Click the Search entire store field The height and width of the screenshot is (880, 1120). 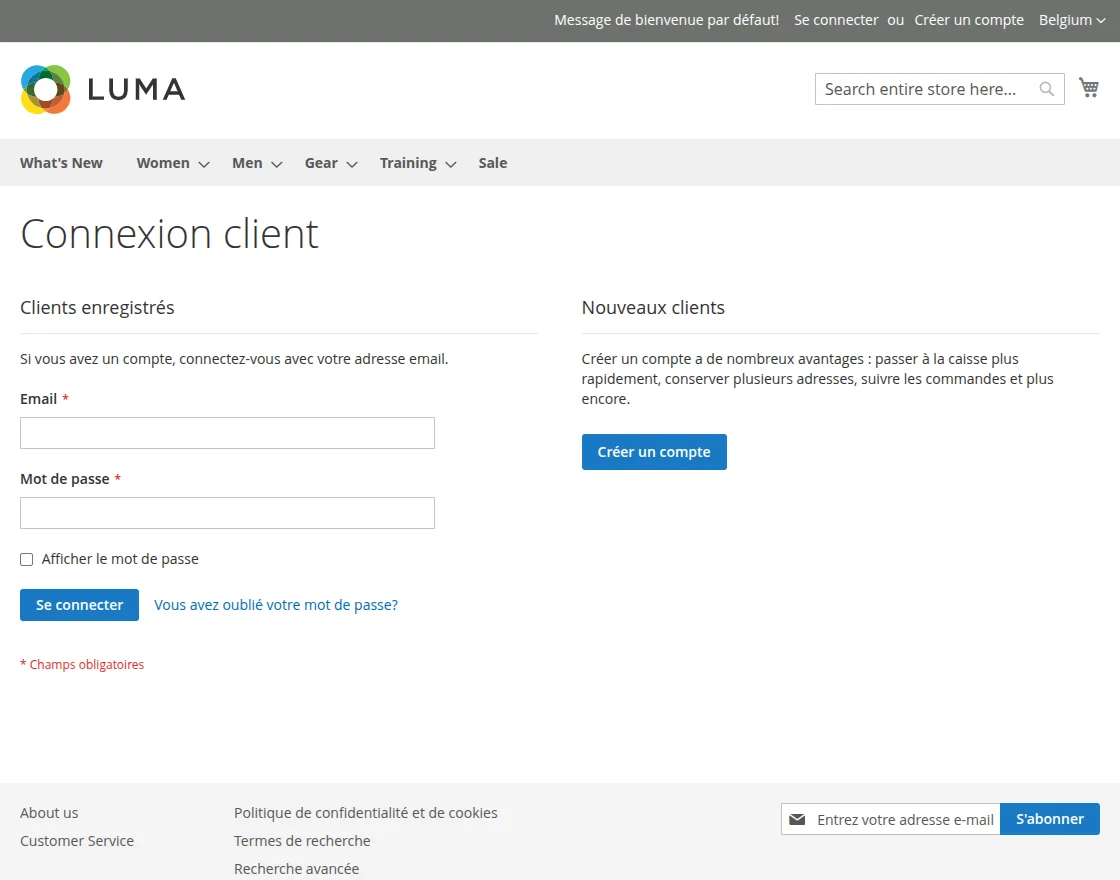[x=920, y=89]
